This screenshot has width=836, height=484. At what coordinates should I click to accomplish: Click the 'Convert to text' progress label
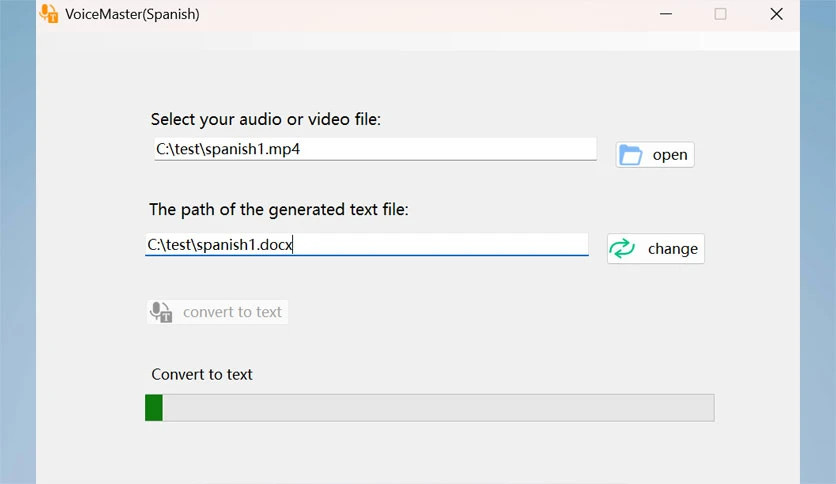click(x=202, y=374)
